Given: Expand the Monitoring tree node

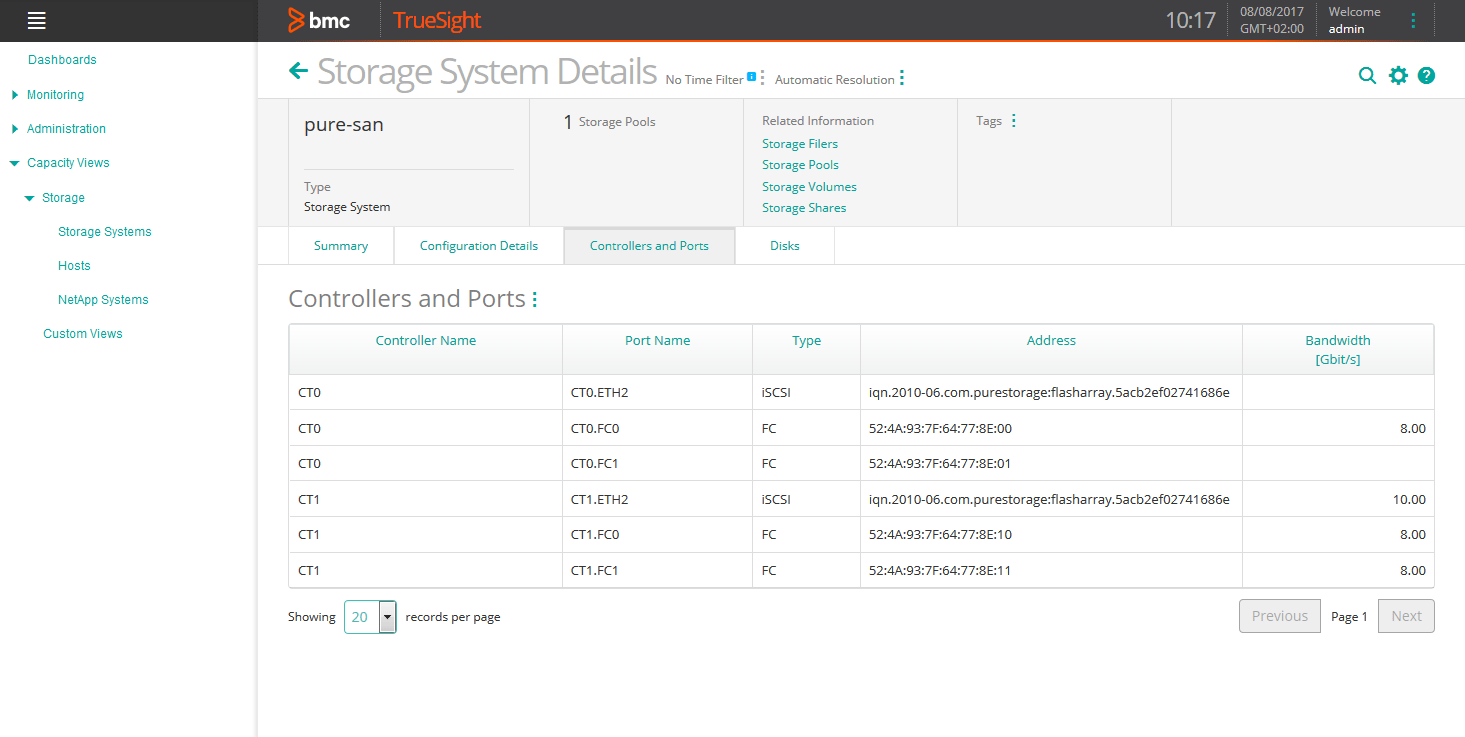Looking at the screenshot, I should pos(15,95).
